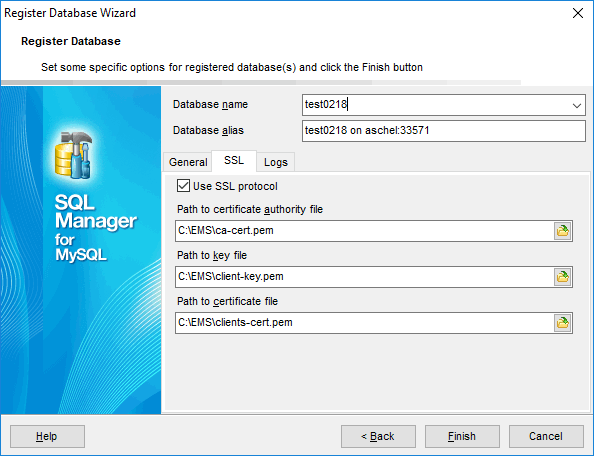Select the SSL tab
The height and width of the screenshot is (456, 594).
point(234,161)
